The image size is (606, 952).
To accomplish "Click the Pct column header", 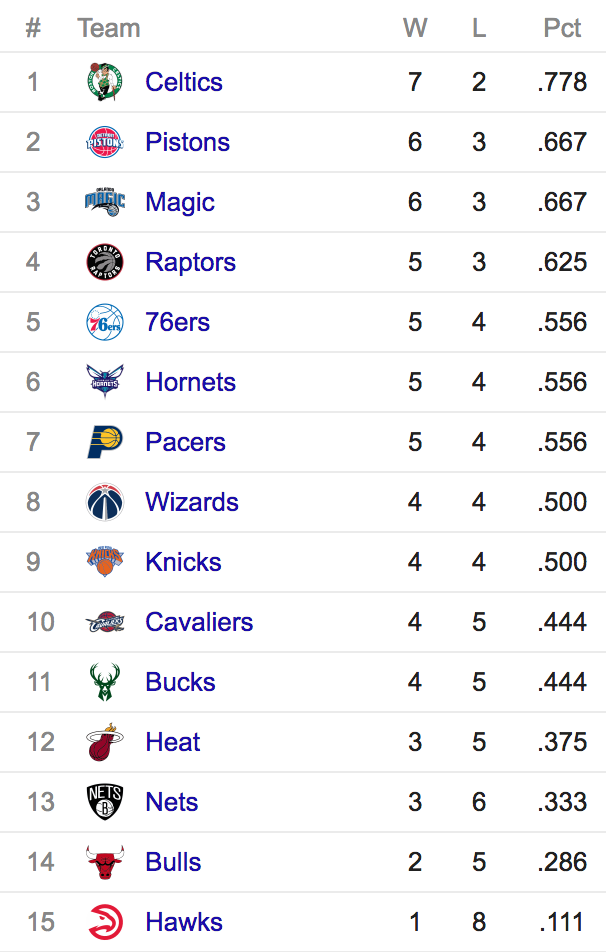I will pos(562,28).
